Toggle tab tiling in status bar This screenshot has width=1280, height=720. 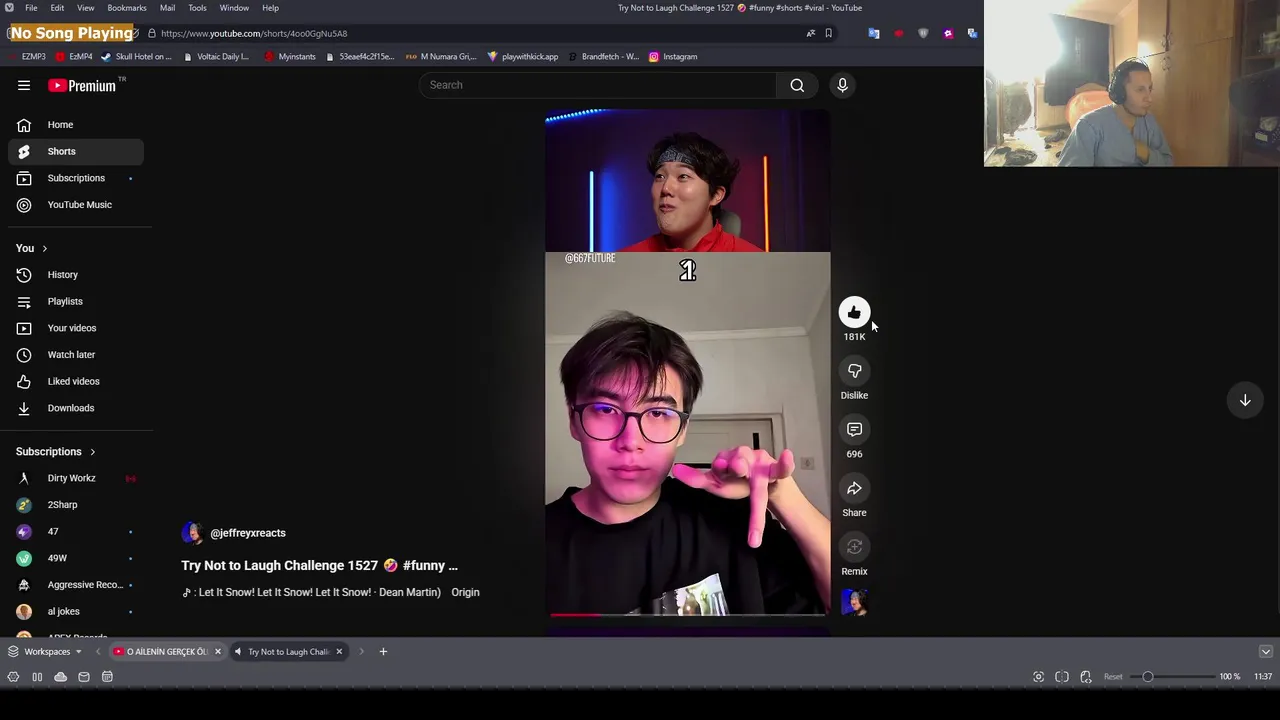coord(1062,677)
